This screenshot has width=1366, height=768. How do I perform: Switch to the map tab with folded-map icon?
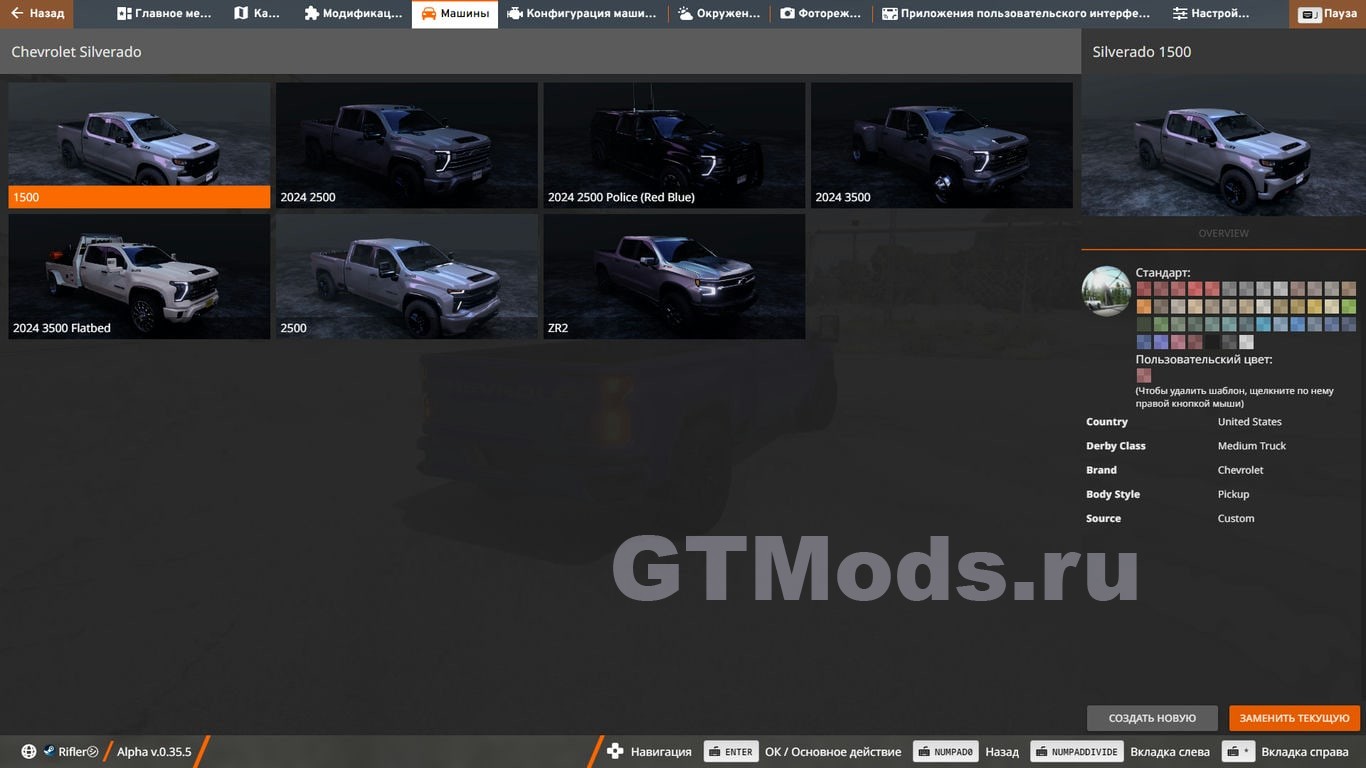257,14
